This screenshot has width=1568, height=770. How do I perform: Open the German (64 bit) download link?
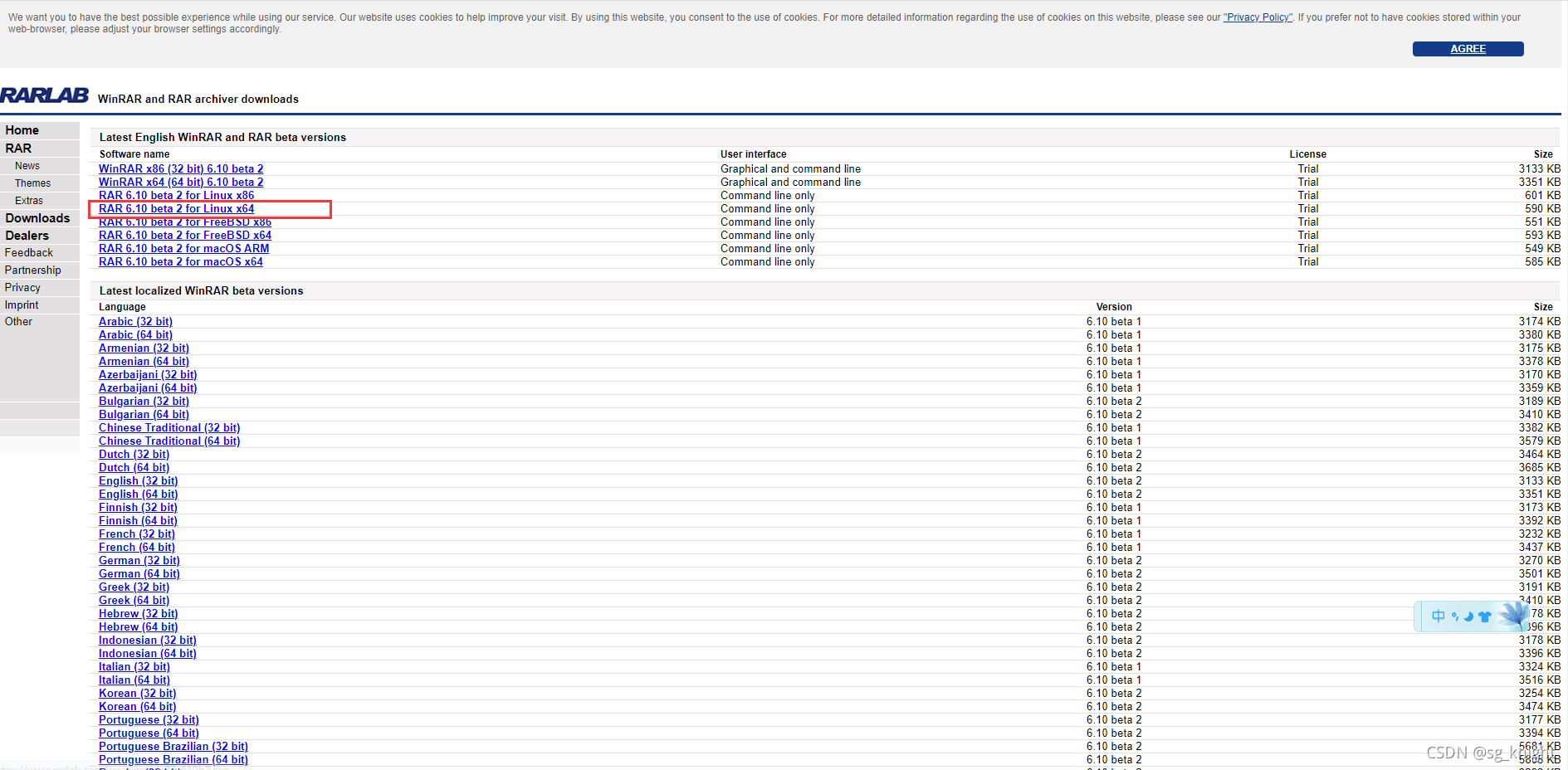pyautogui.click(x=139, y=573)
